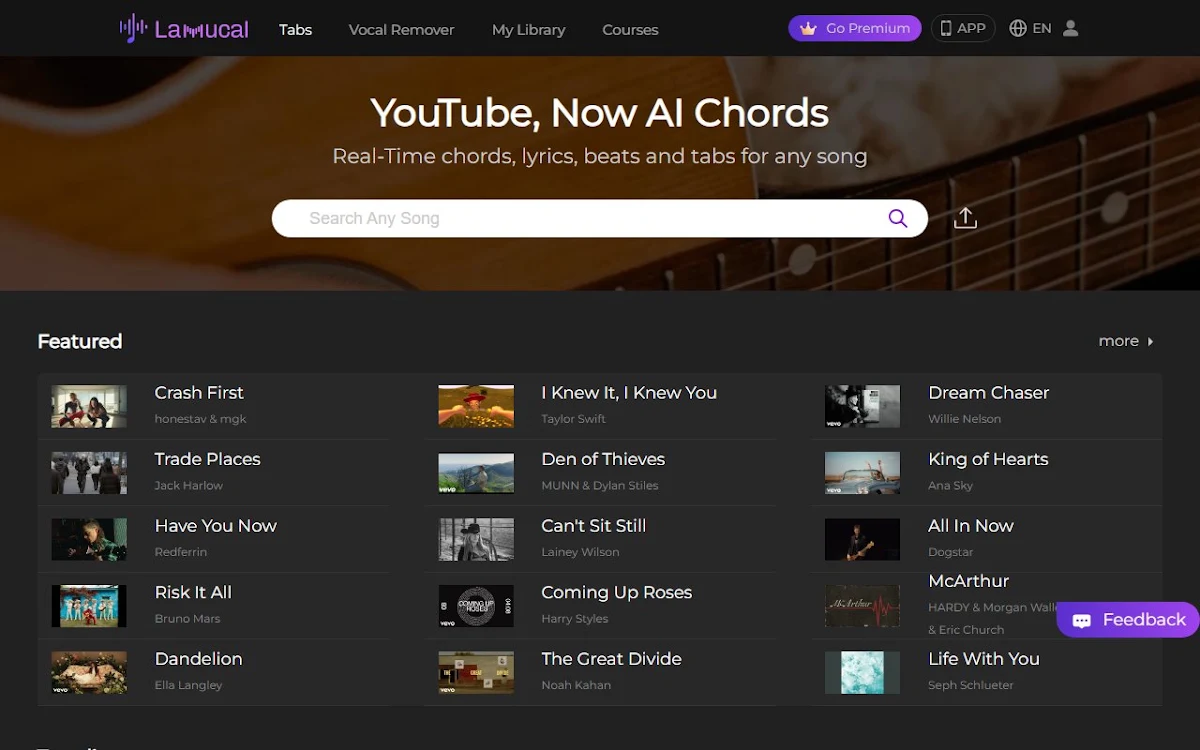Select the Trade Places song title
The width and height of the screenshot is (1200, 750).
pyautogui.click(x=207, y=459)
